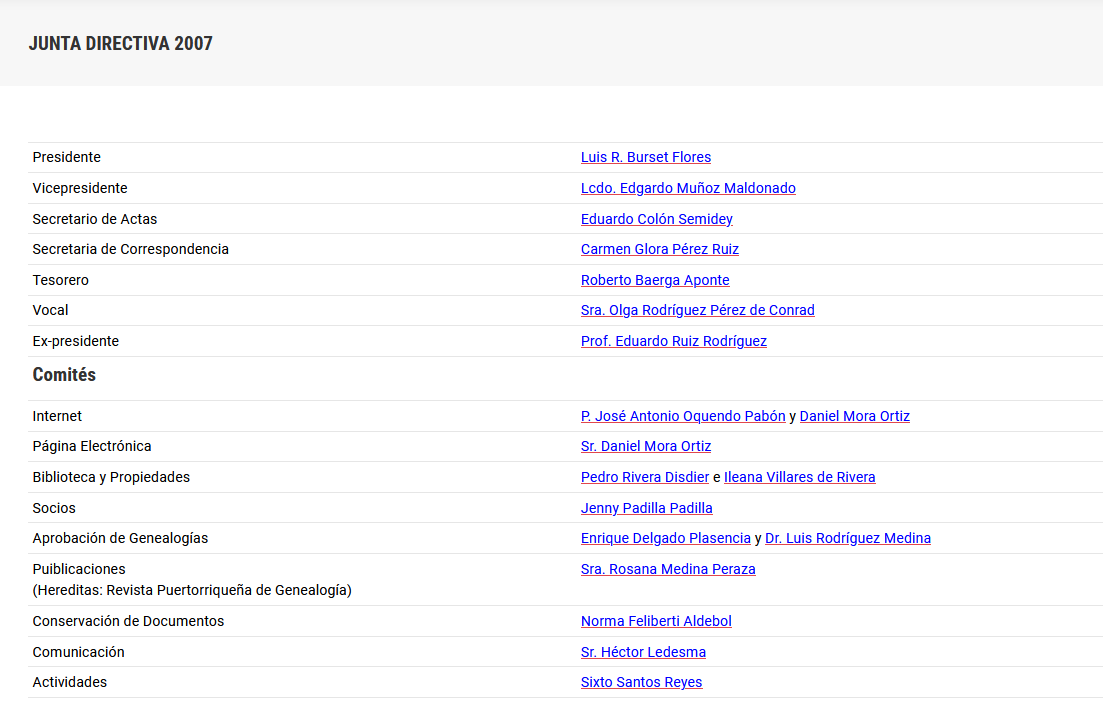Click the Enrique Delgado Plasencia link
Screen dimensions: 1103x714
[665, 538]
